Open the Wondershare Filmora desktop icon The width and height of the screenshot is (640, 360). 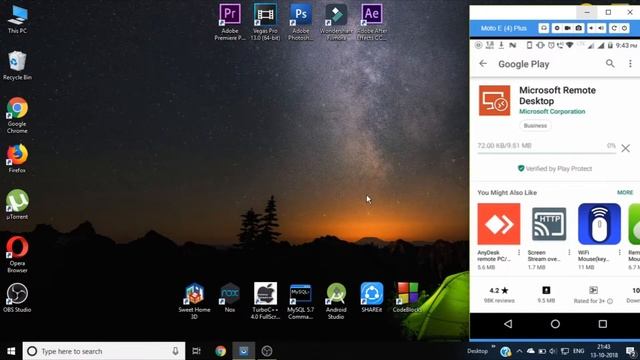[336, 21]
